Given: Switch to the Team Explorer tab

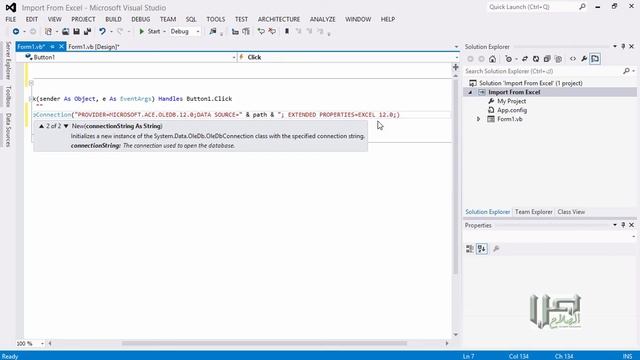Looking at the screenshot, I should tap(533, 212).
